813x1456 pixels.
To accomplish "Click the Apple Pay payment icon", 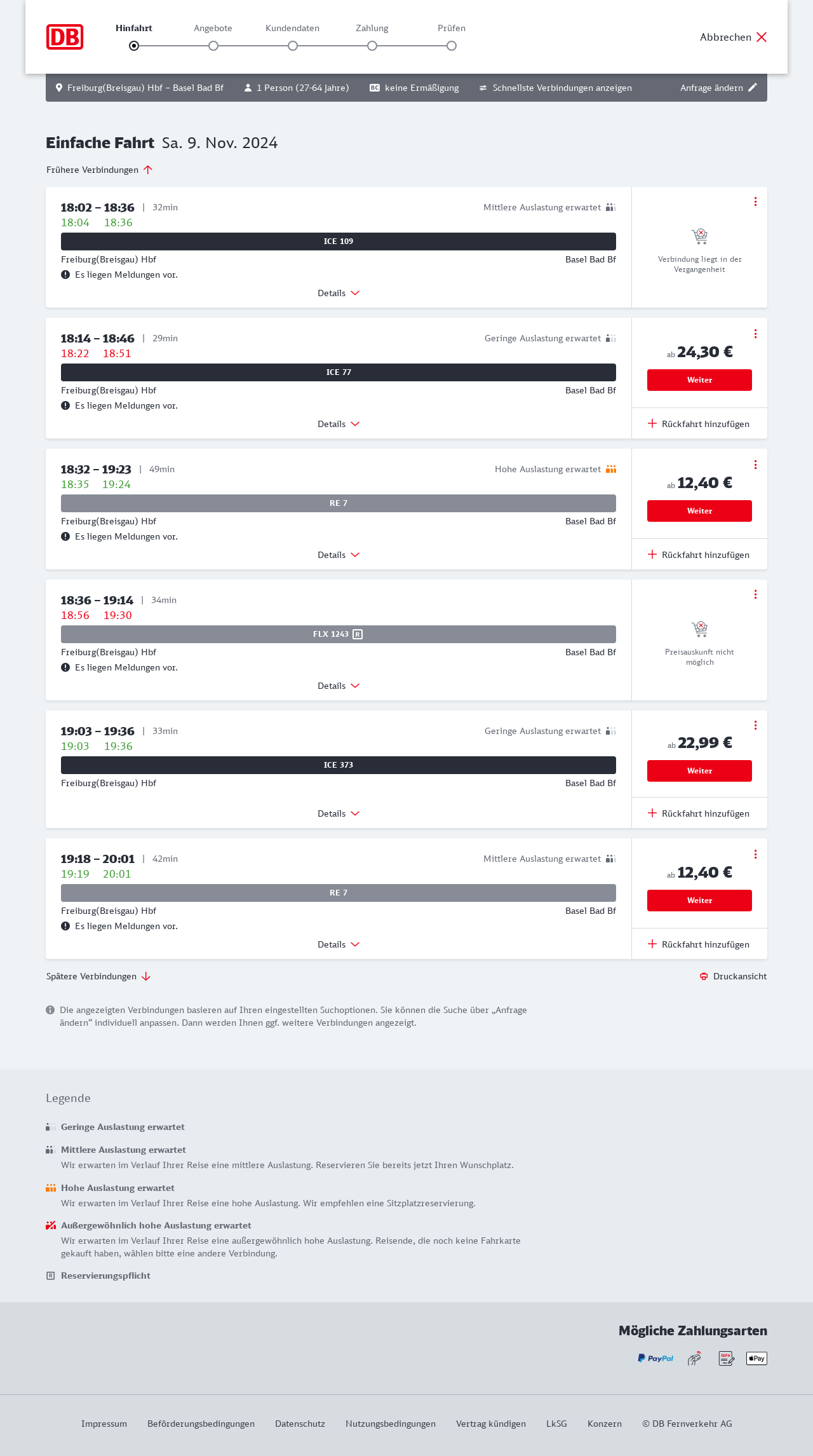I will pyautogui.click(x=756, y=1358).
